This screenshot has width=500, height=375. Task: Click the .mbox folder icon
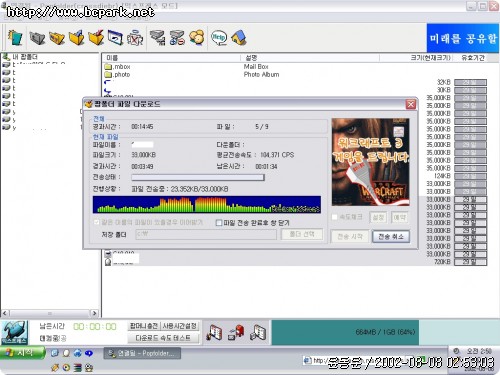(108, 67)
